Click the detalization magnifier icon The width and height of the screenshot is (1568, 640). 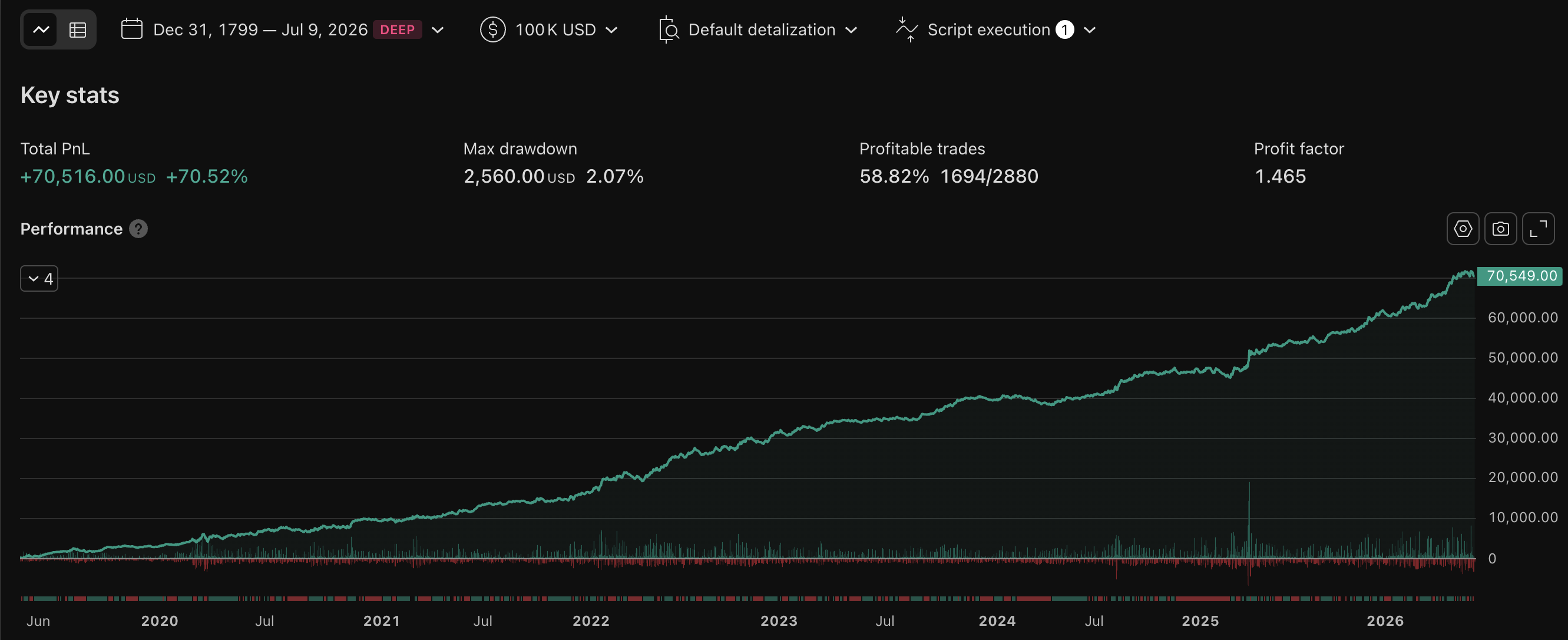669,29
